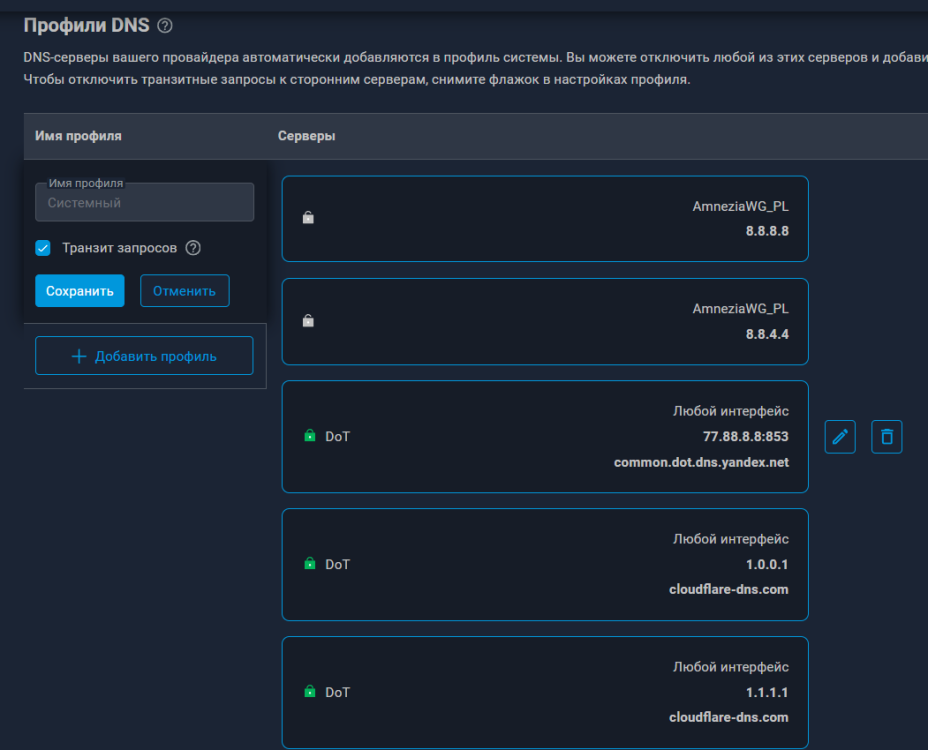
Task: Click green lock on 1.0.0.1 card
Action: 309,564
